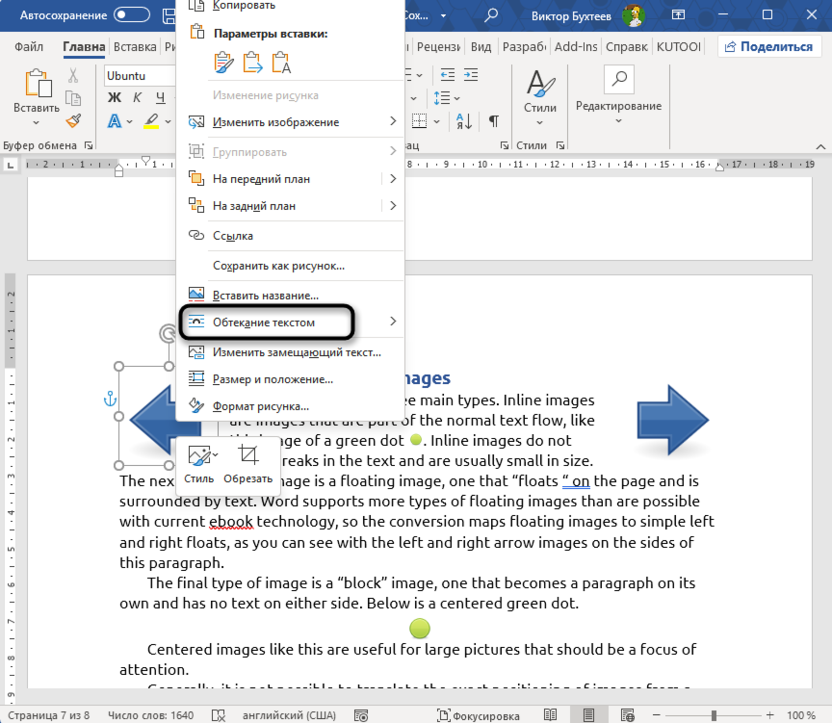832x723 pixels.
Task: Select Merge Formatting paste option
Action: click(x=253, y=62)
